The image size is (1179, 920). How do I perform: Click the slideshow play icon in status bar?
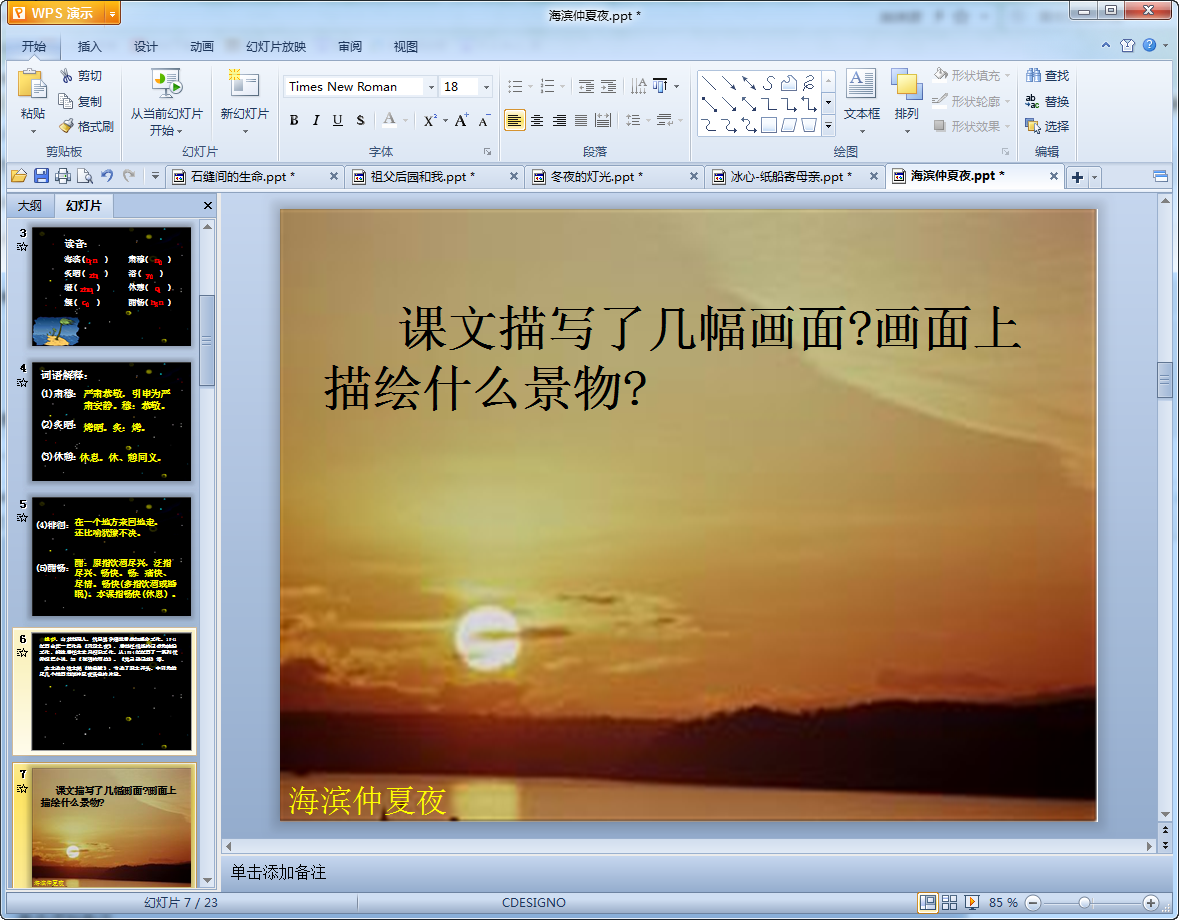971,902
